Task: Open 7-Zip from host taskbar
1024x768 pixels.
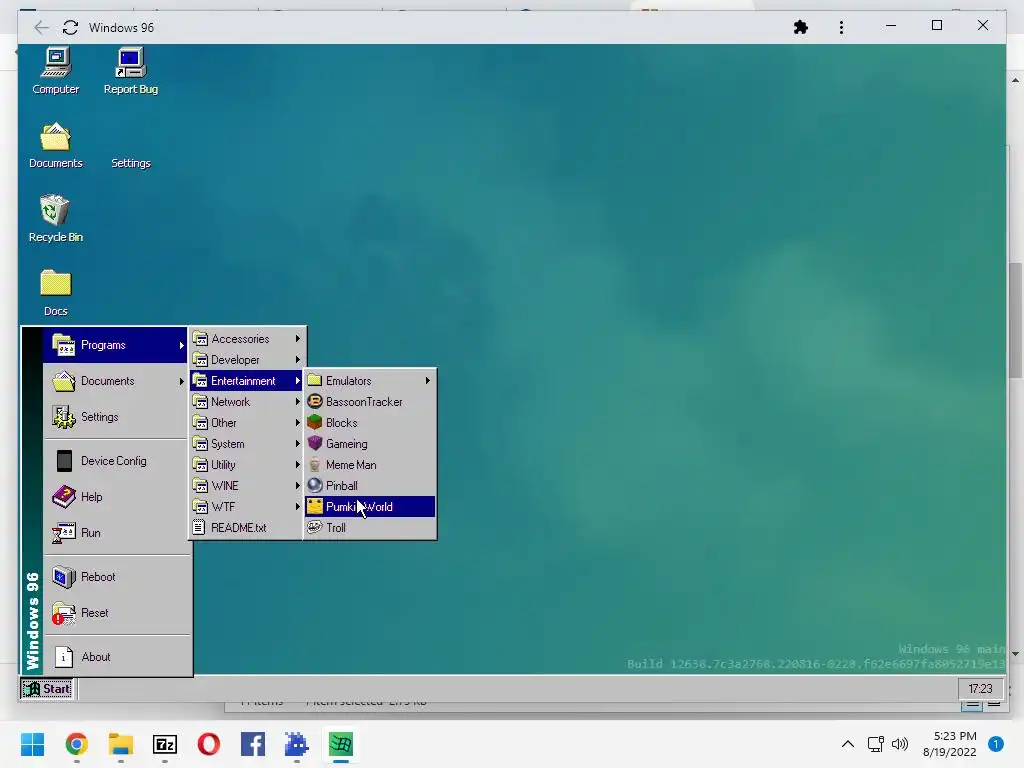Action: pyautogui.click(x=165, y=744)
